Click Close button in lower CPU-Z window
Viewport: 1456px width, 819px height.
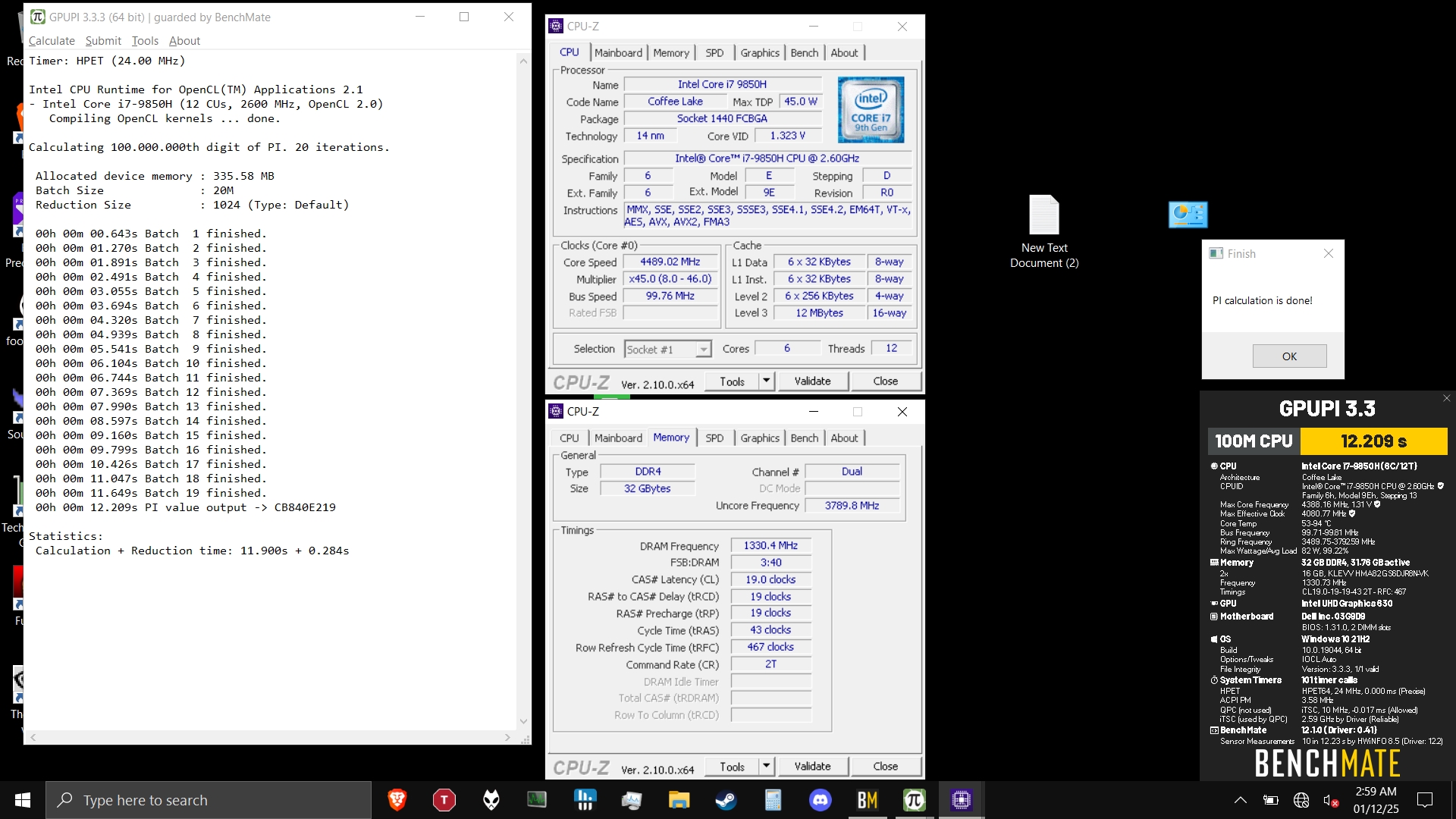(885, 766)
